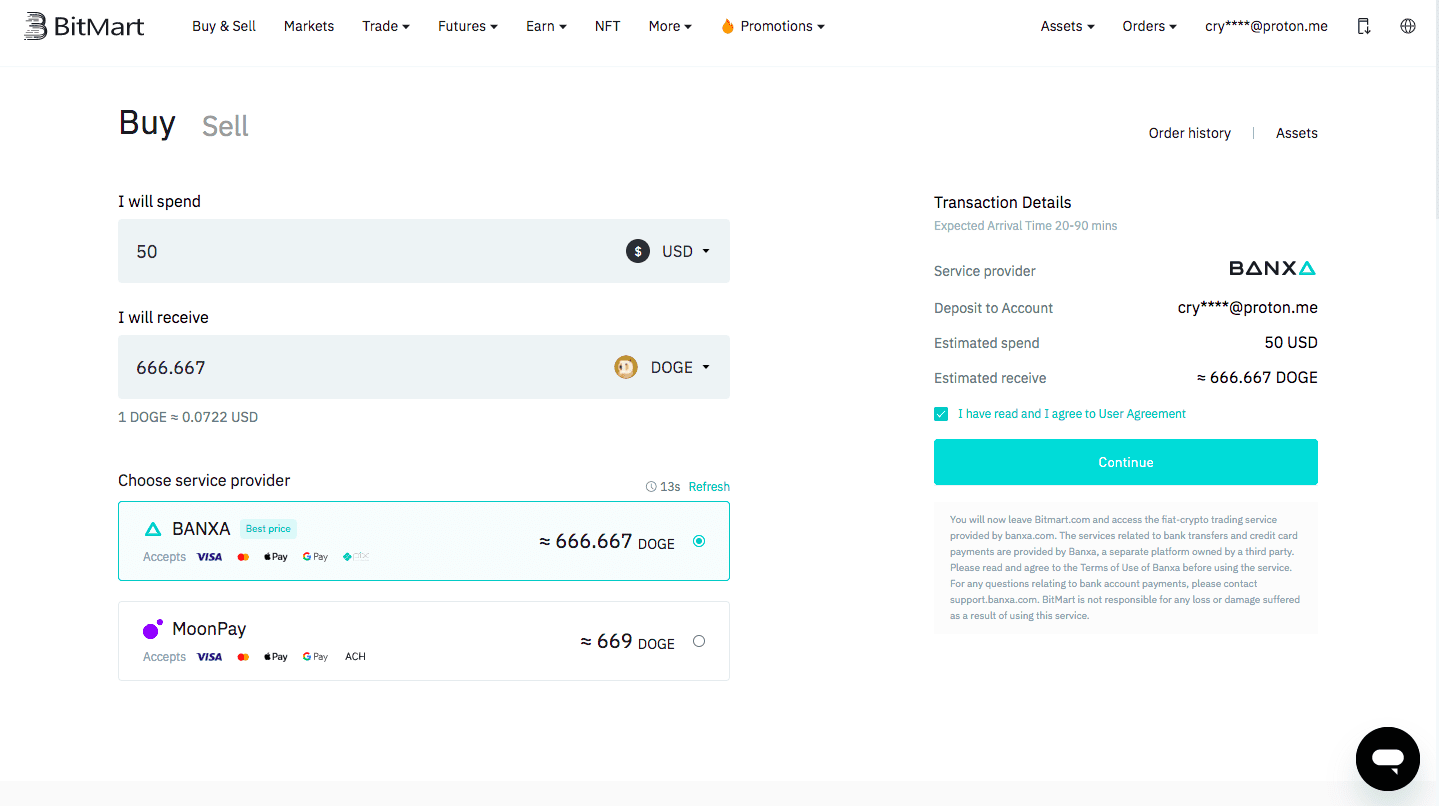
Task: Select the BANXA provider radio button
Action: click(x=699, y=541)
